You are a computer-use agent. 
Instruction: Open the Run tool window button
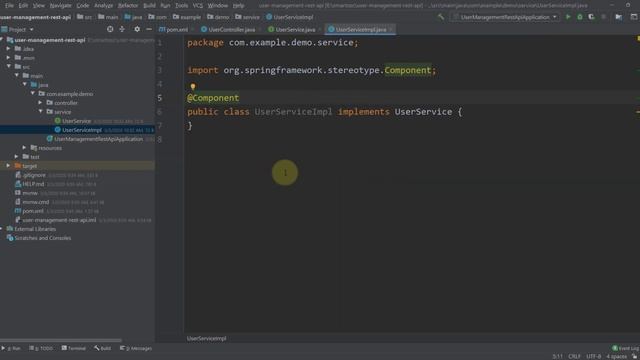11,348
